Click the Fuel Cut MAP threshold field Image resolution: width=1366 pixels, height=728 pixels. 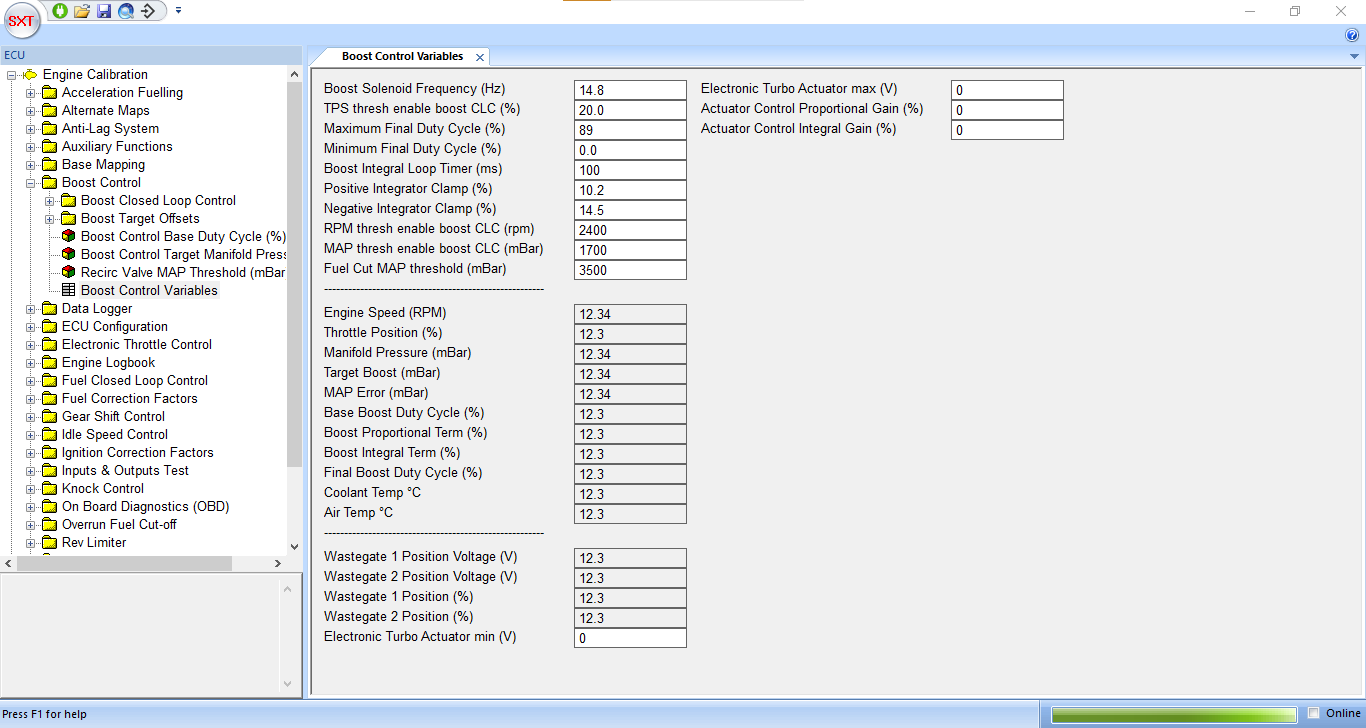[630, 270]
